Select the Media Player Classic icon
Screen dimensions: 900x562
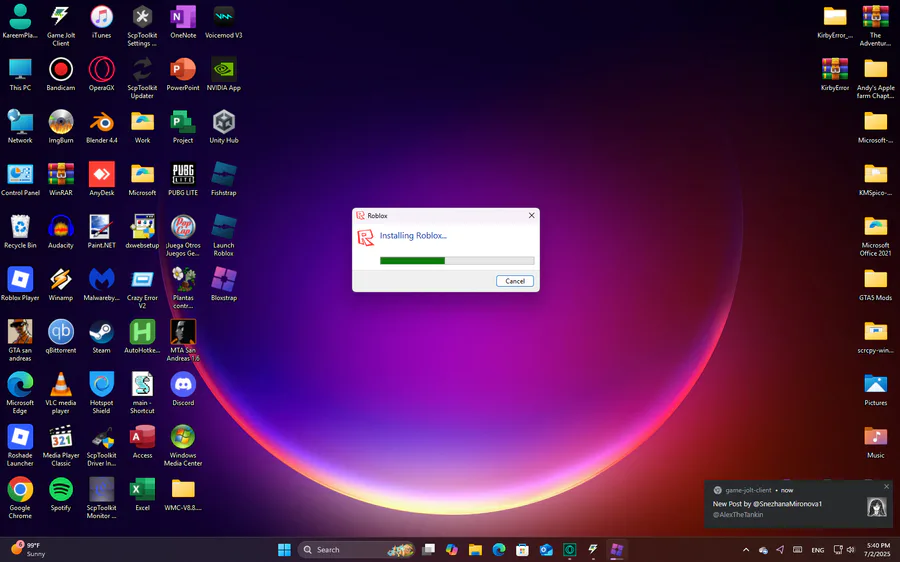tap(61, 446)
